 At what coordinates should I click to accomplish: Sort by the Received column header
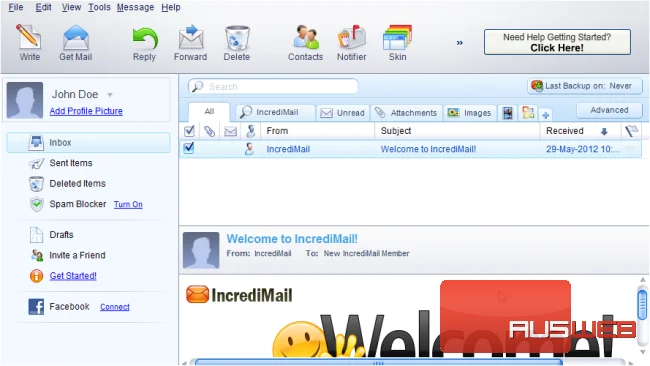pos(580,131)
